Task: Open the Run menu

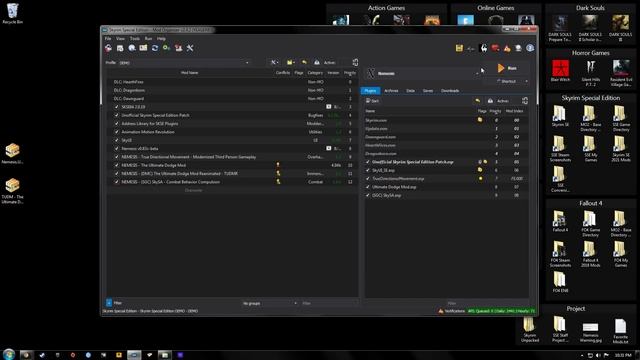Action: coord(148,38)
